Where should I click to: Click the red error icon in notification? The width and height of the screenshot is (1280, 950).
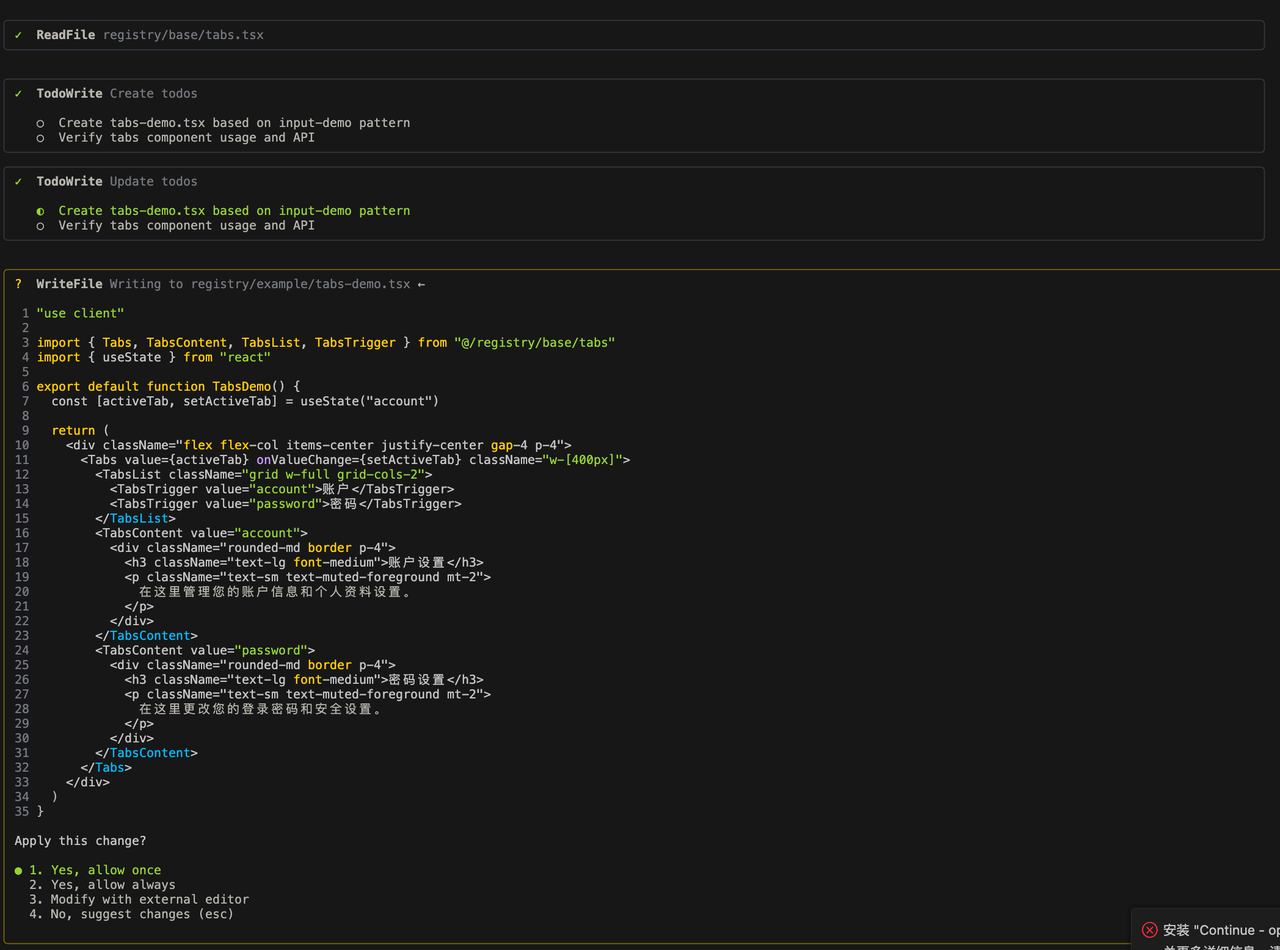pos(1149,930)
